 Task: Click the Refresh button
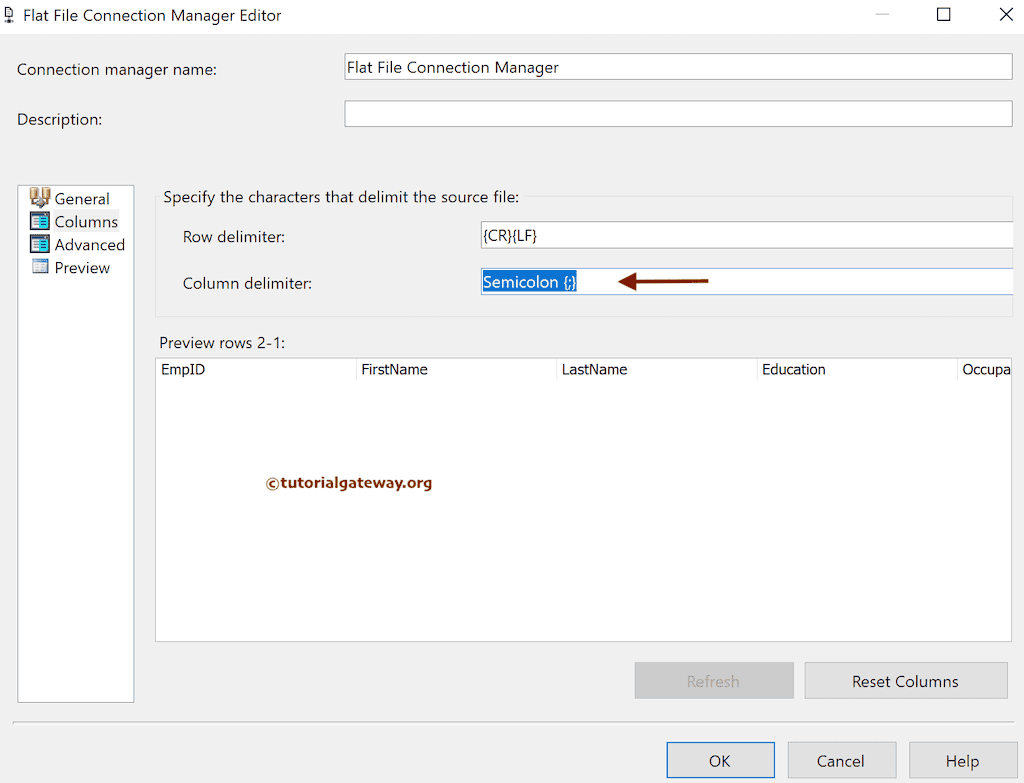coord(713,680)
